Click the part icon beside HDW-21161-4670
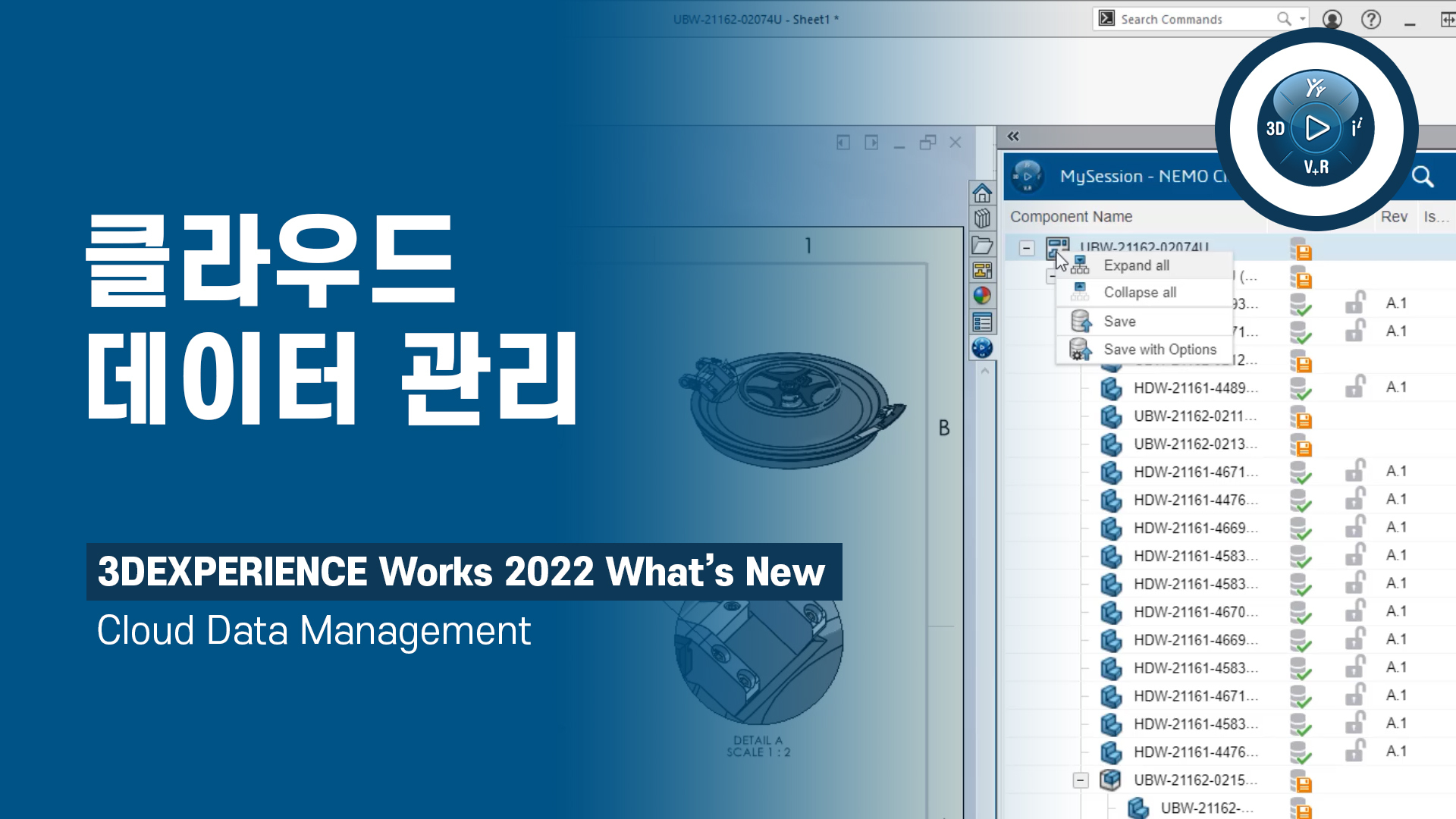This screenshot has width=1456, height=819. point(1111,612)
